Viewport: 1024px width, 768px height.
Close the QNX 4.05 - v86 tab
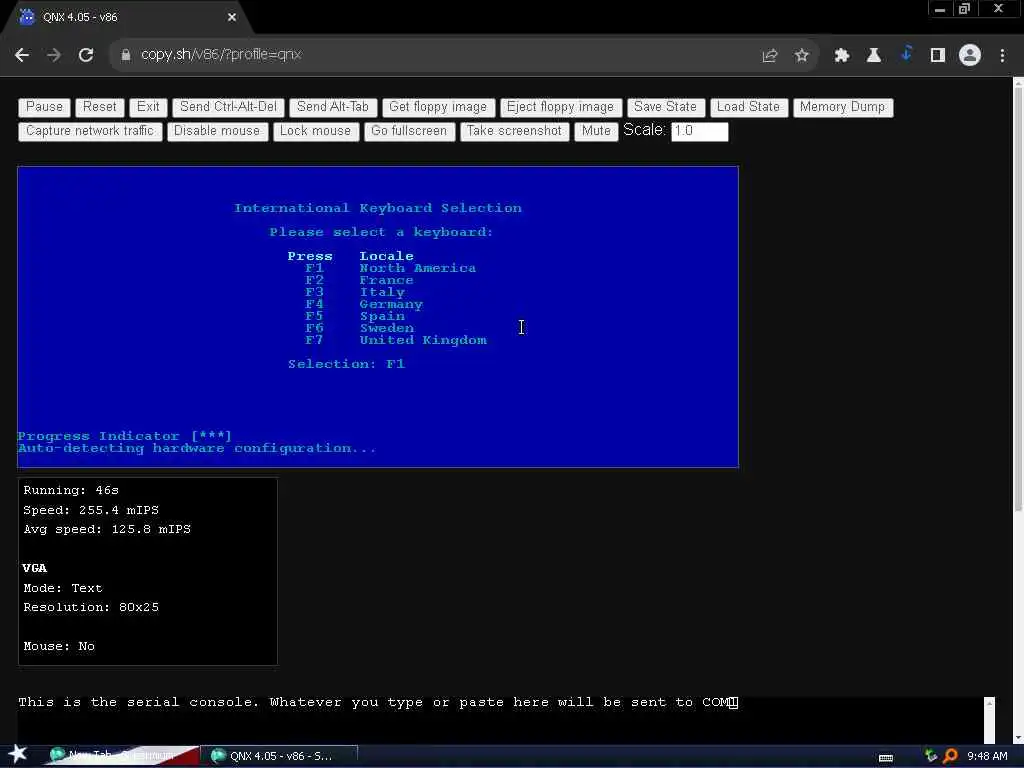232,18
